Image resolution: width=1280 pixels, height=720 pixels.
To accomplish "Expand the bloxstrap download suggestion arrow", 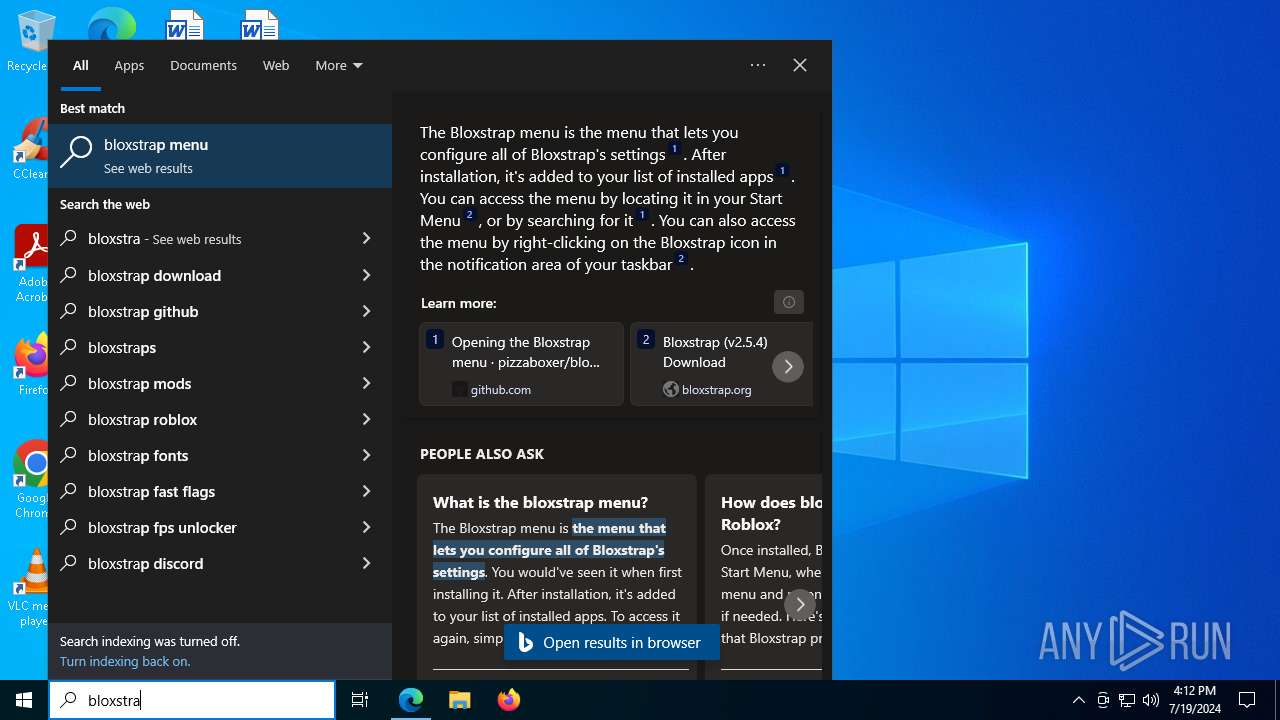I will 366,275.
